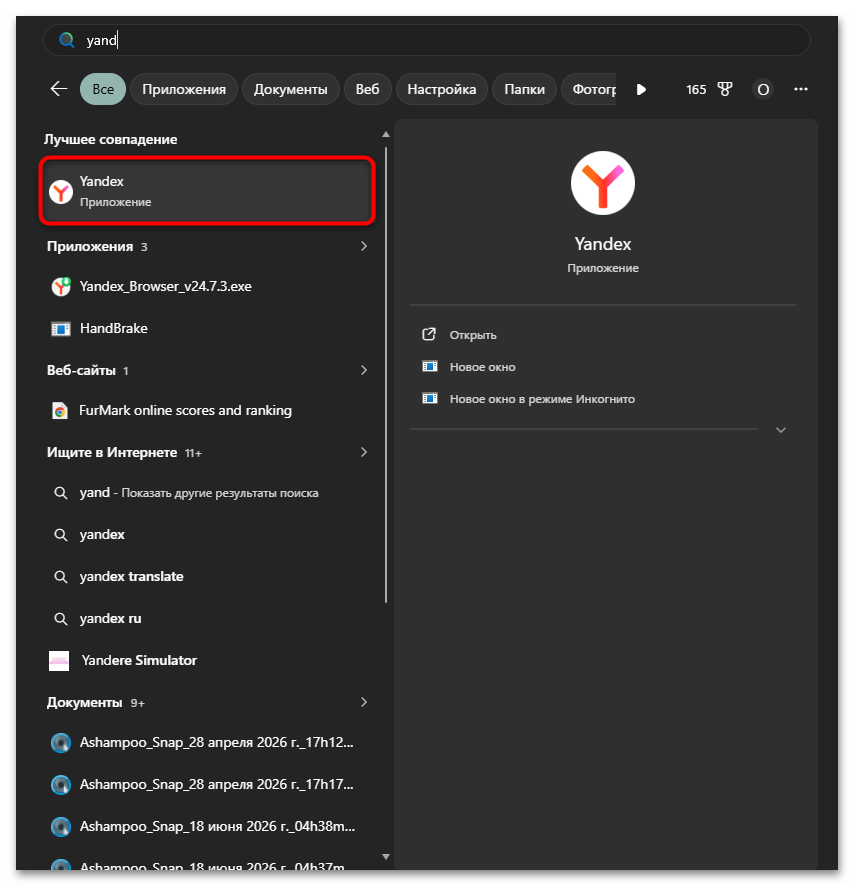Click Ashampoo_Snap_28 апреля 17h17 file icon
The image size is (854, 886).
pyautogui.click(x=60, y=785)
